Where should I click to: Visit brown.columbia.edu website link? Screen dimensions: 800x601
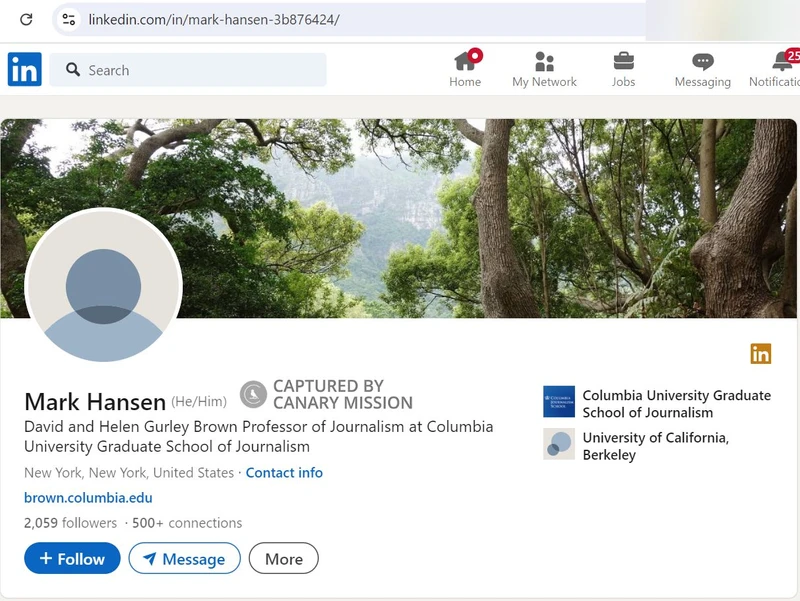[86, 497]
